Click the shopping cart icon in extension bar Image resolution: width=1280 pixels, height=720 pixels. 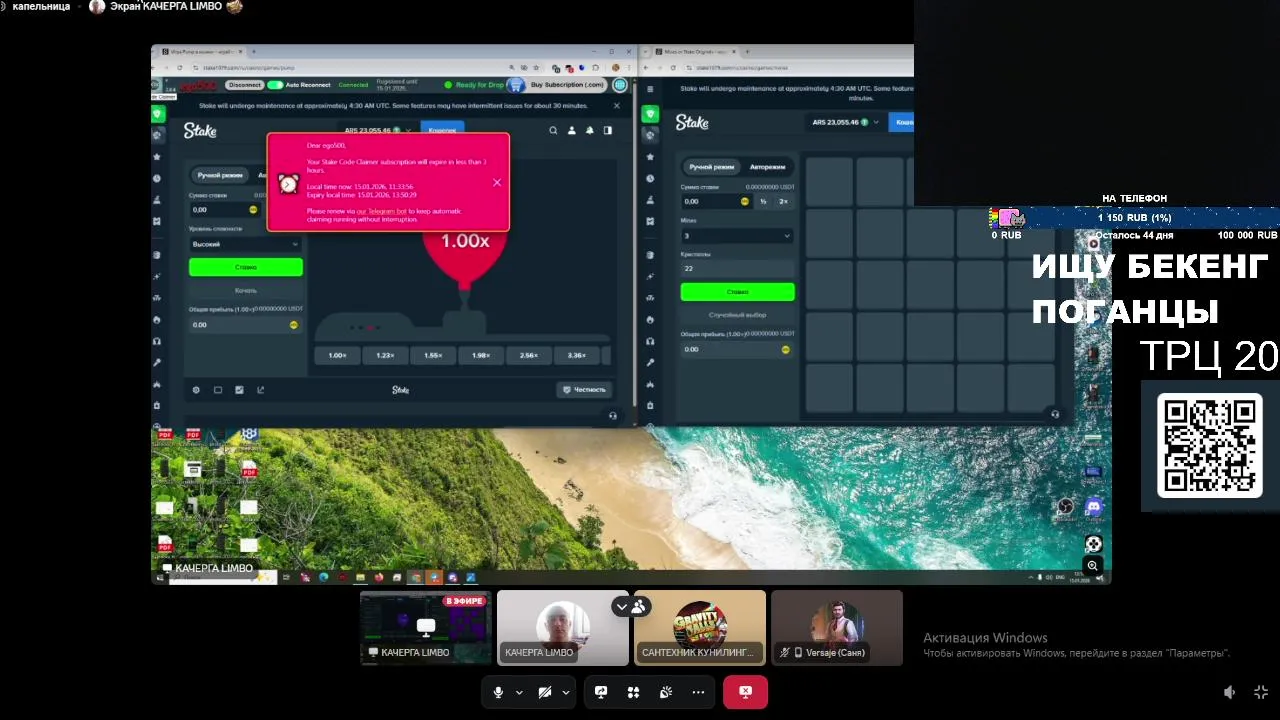tap(515, 85)
